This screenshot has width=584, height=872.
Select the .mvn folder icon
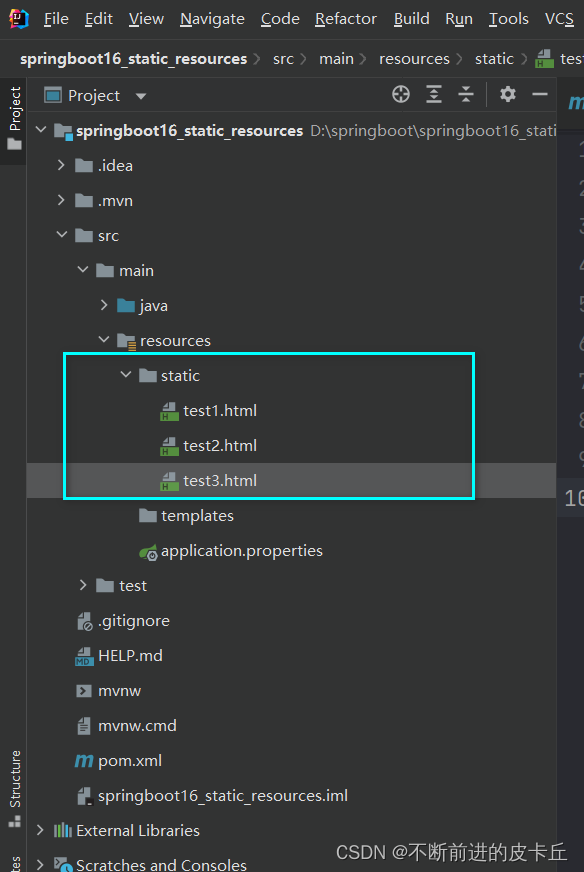[x=84, y=201]
